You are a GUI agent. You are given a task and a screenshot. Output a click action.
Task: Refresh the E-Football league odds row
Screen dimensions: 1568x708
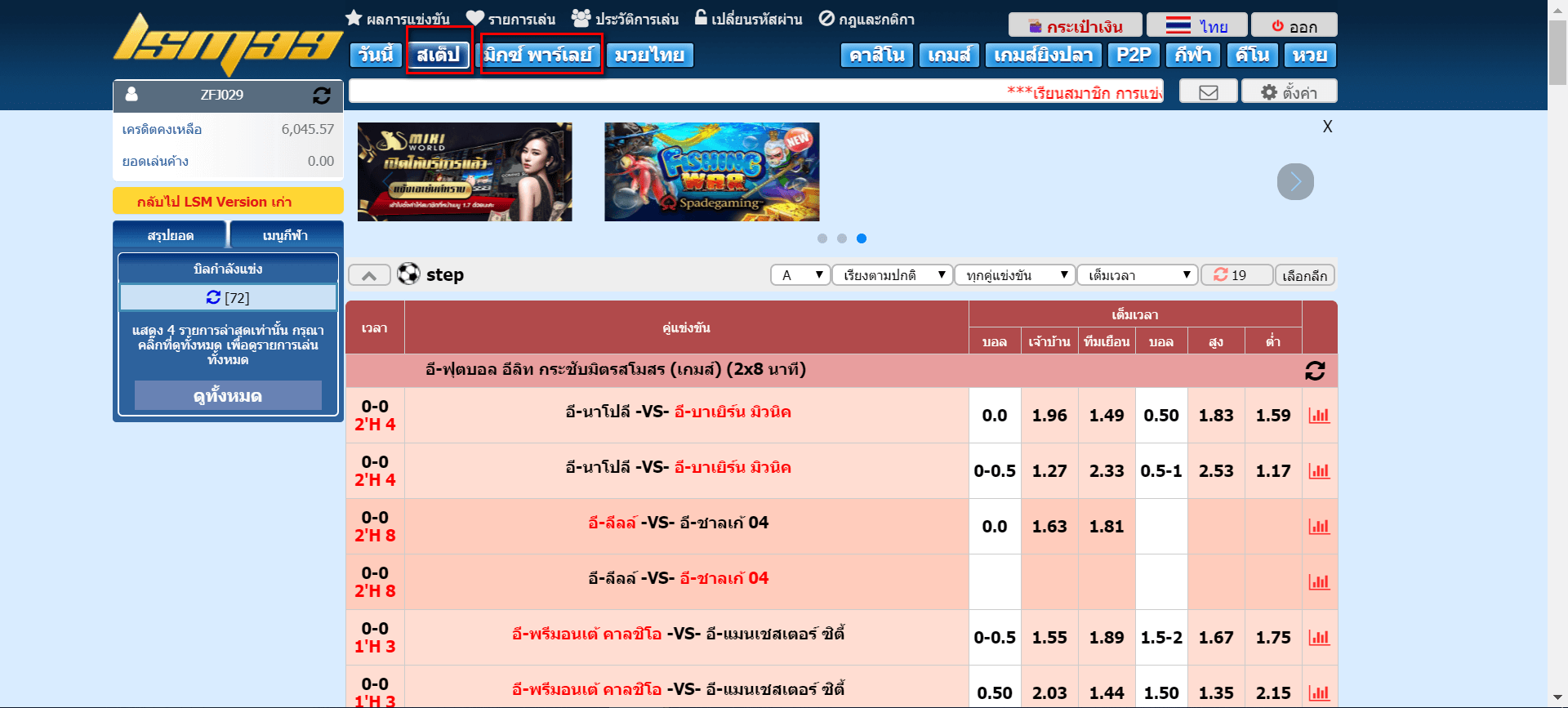1315,371
